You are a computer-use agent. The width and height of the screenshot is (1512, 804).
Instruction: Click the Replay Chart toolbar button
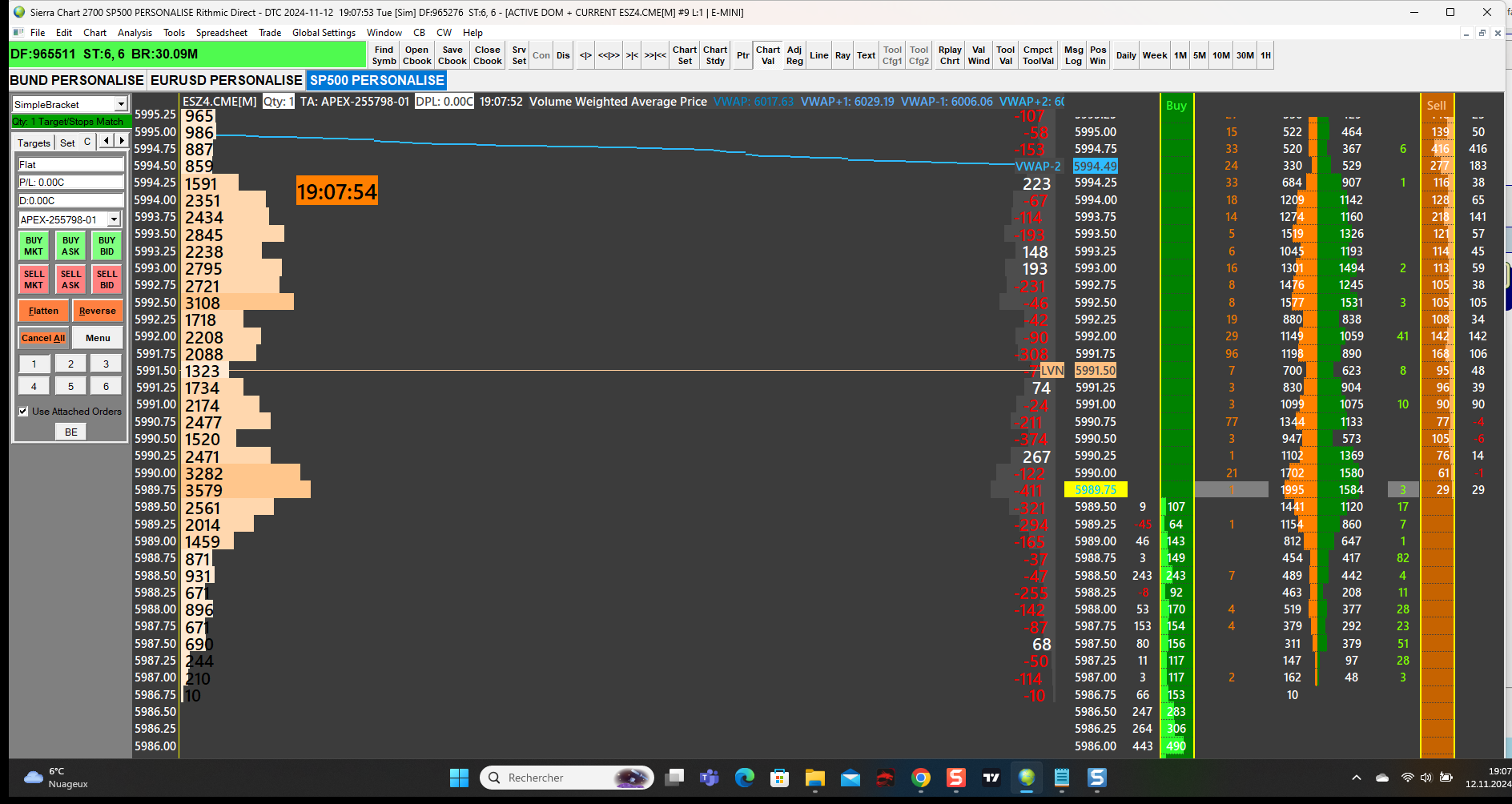950,55
